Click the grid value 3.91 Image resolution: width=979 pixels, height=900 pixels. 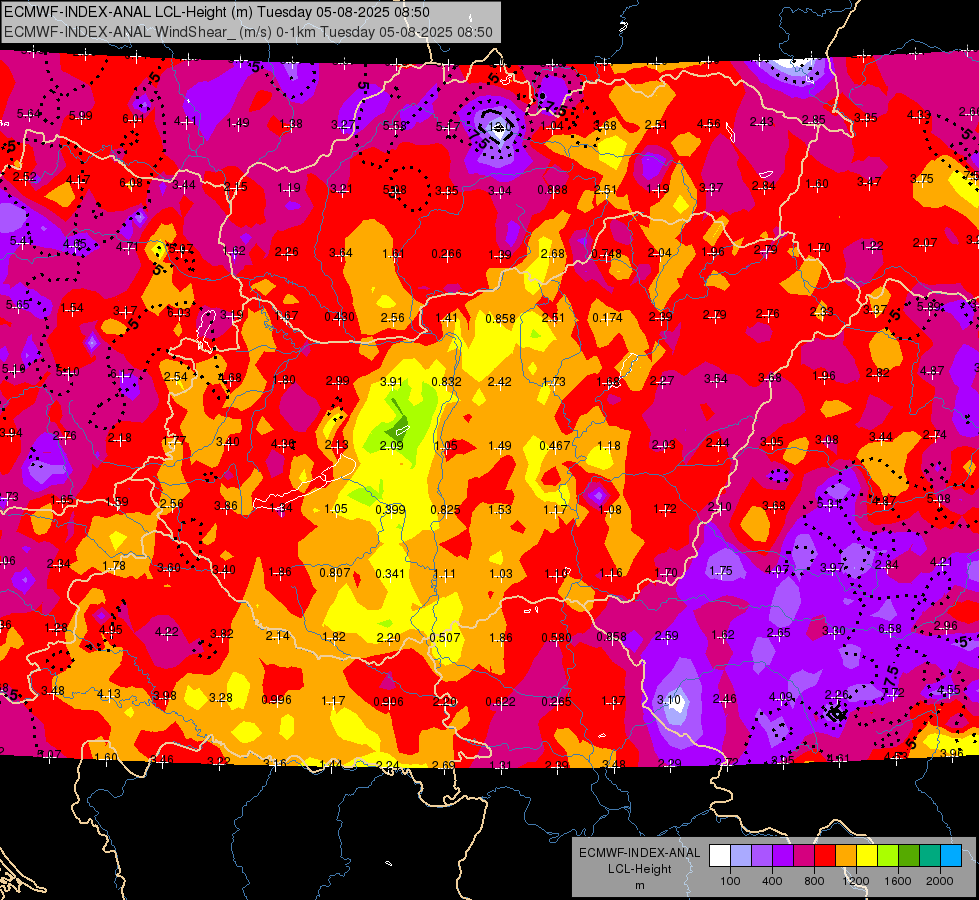pos(391,382)
